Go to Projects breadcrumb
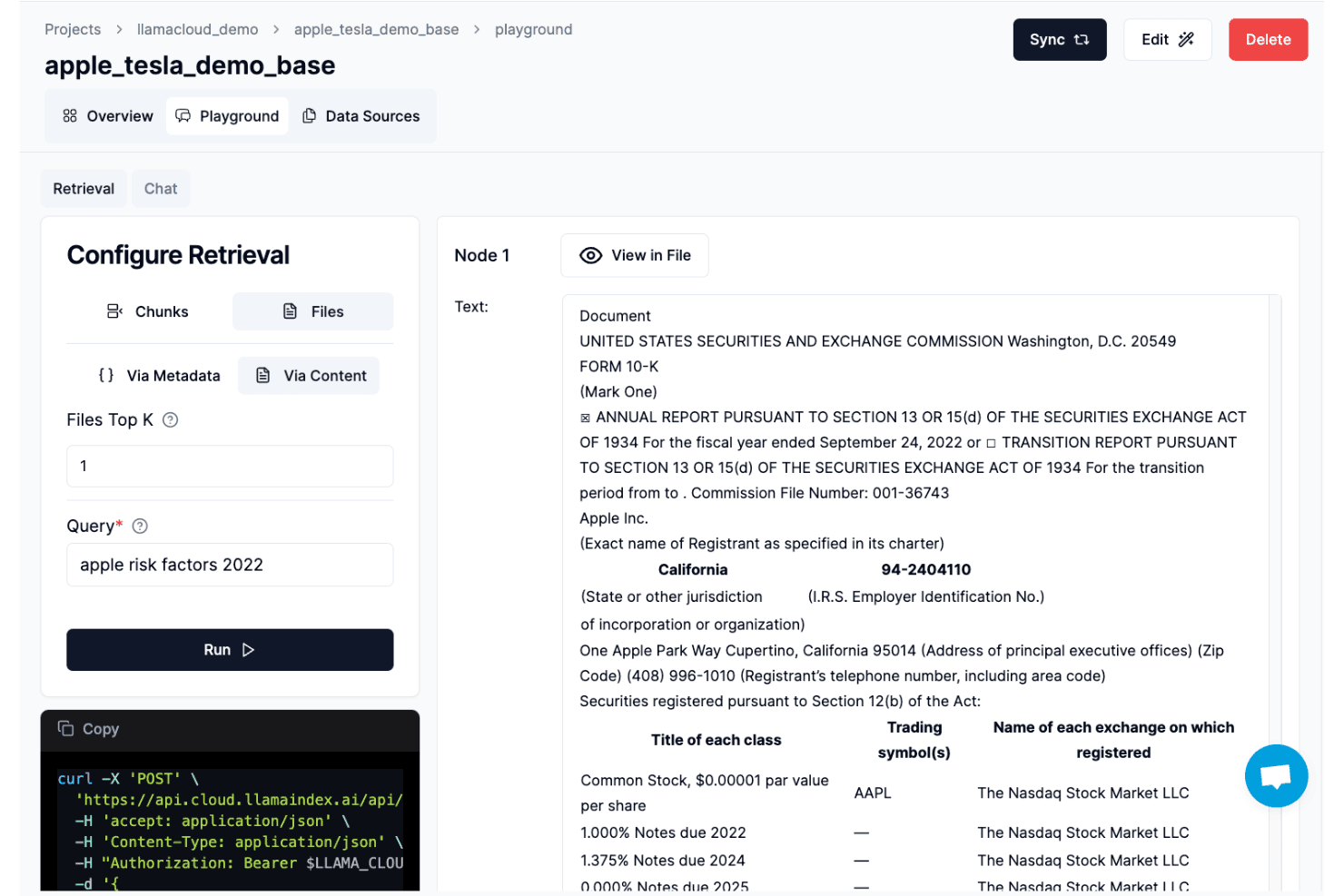The image size is (1344, 896). point(73,30)
